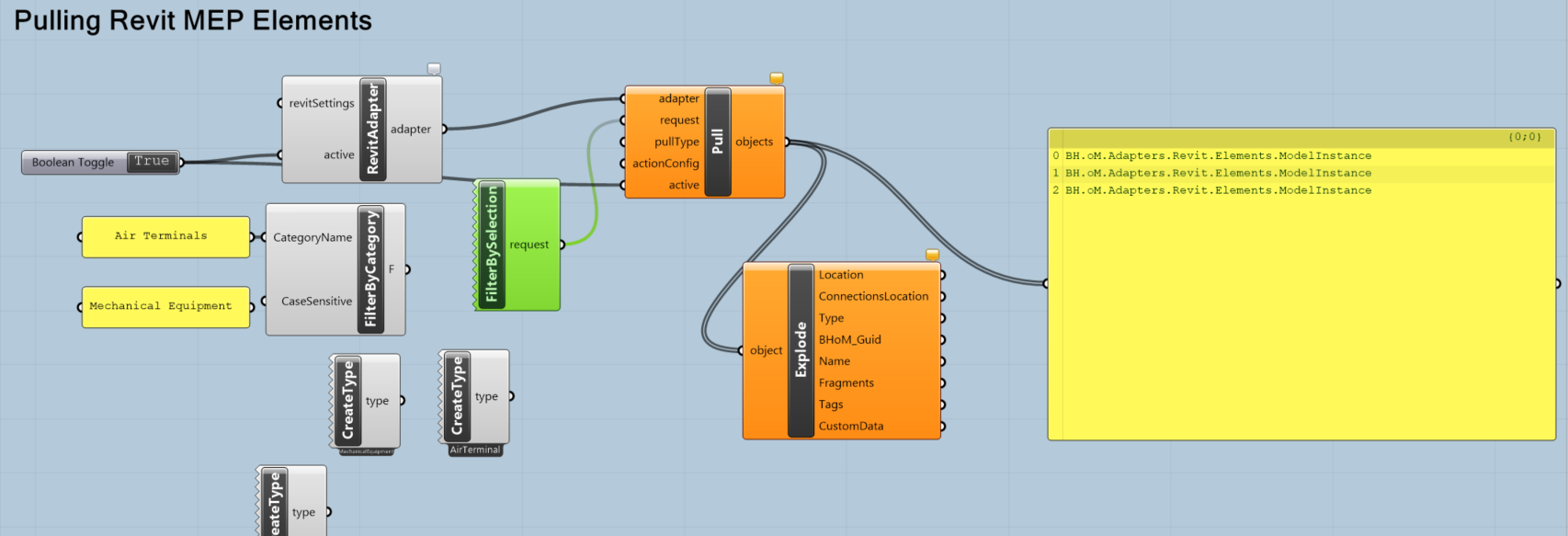Click the revitSettings input on RevitAdapter
Screen dimensions: 1568x536
319,103
